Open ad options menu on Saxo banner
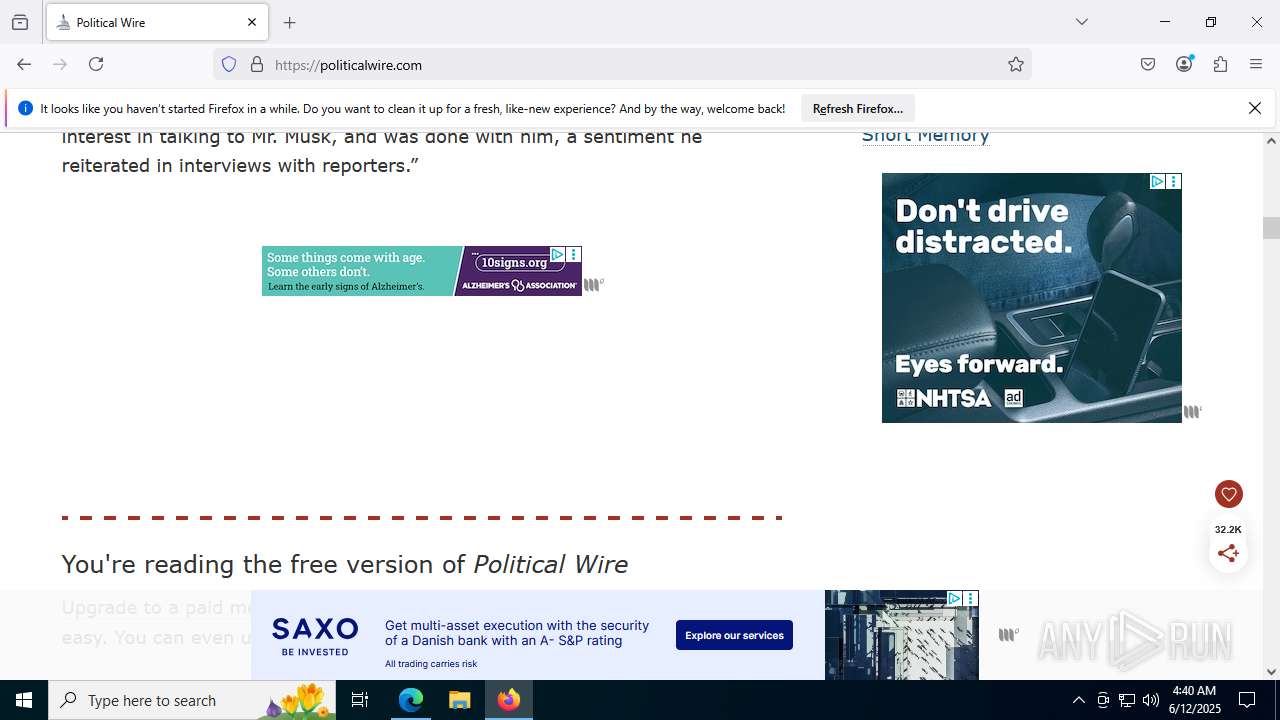 click(970, 598)
